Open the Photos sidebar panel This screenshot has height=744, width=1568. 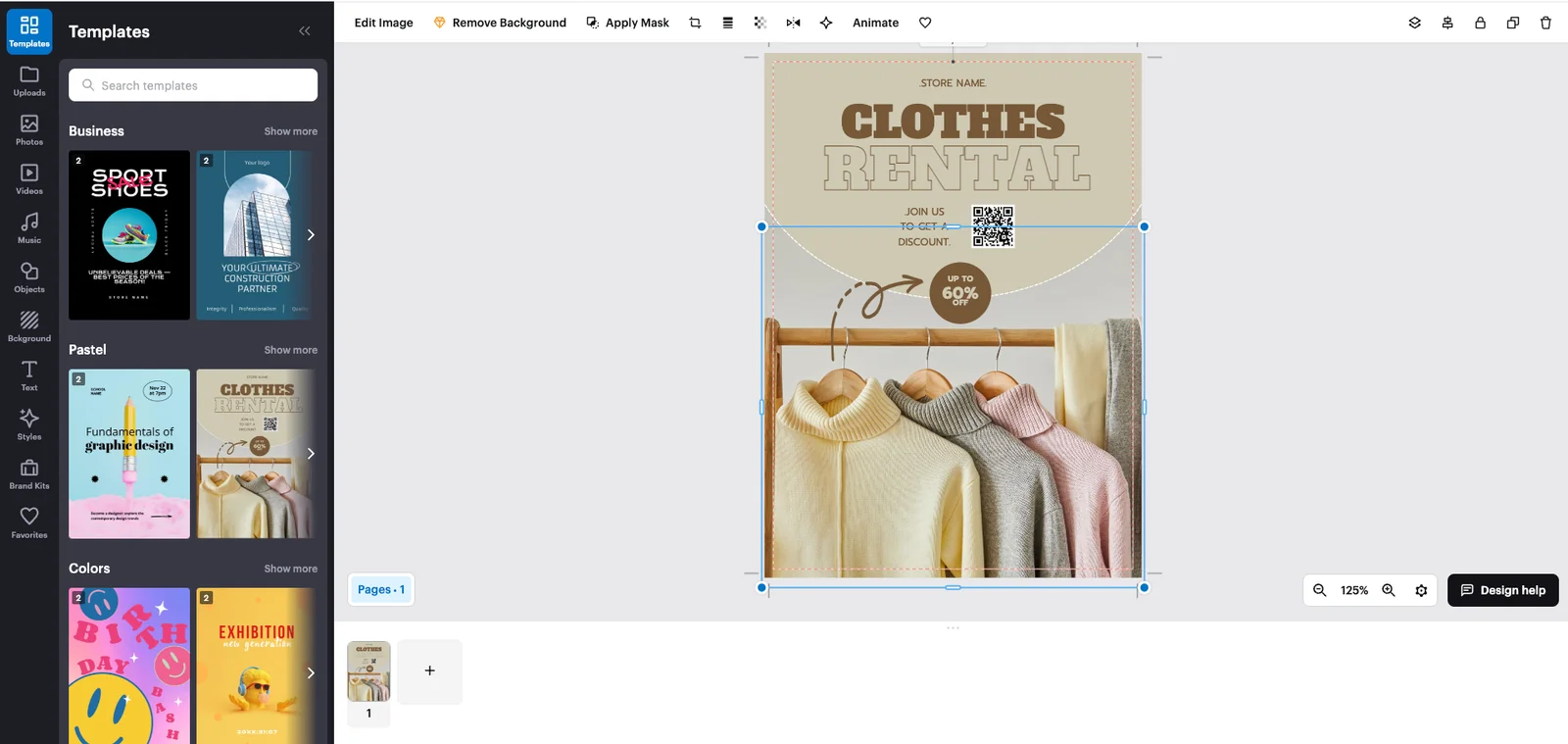[29, 130]
